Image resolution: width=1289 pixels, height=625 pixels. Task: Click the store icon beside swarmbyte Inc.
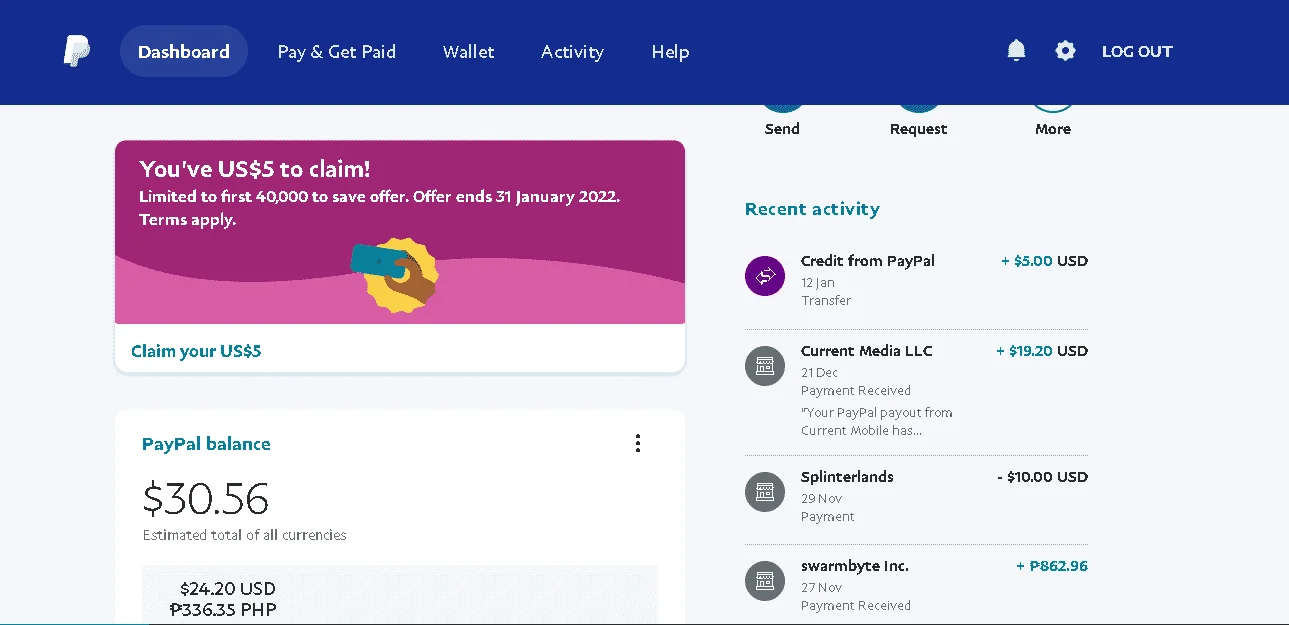pyautogui.click(x=765, y=580)
